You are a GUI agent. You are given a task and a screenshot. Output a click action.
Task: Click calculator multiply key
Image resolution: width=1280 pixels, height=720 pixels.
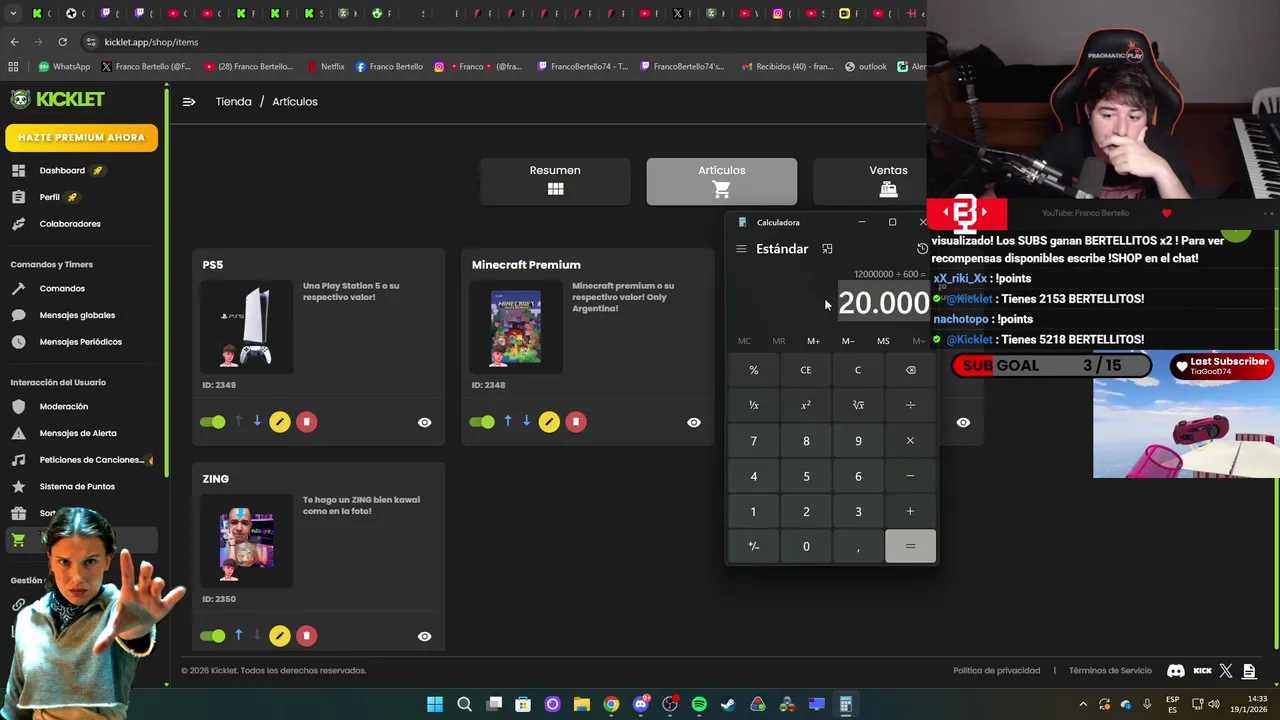(910, 441)
